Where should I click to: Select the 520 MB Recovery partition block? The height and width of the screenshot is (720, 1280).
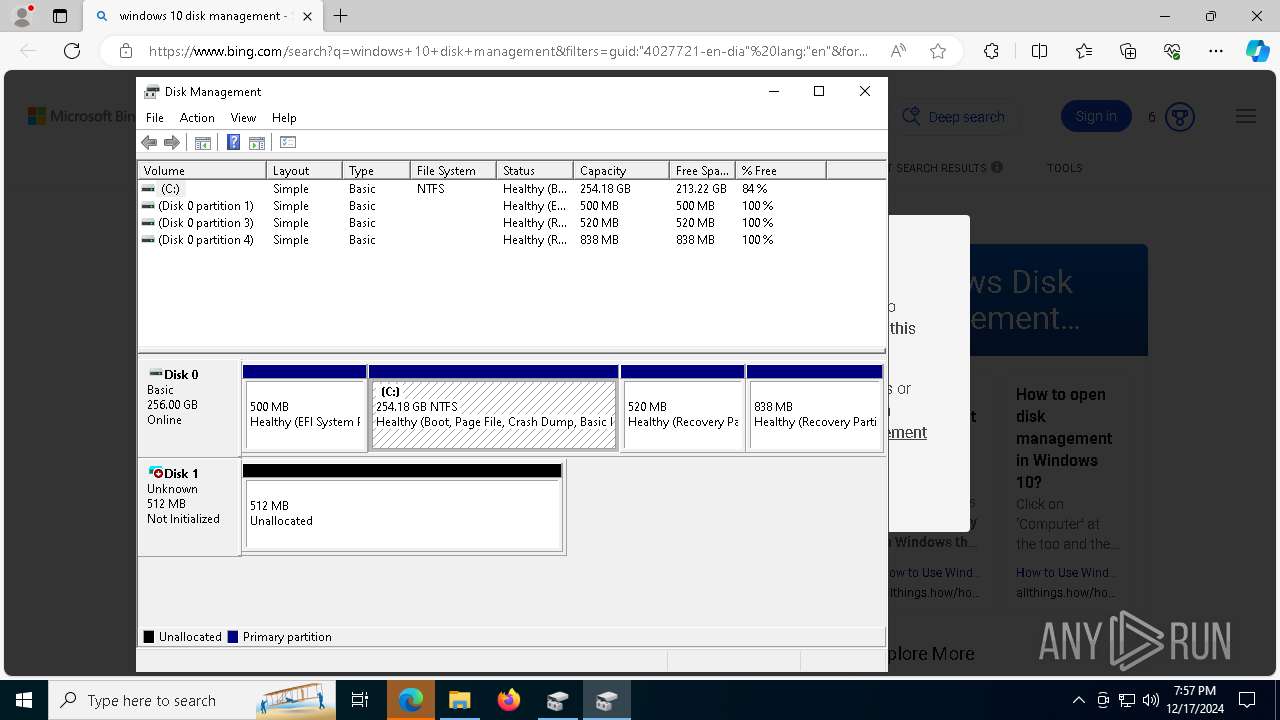(683, 408)
